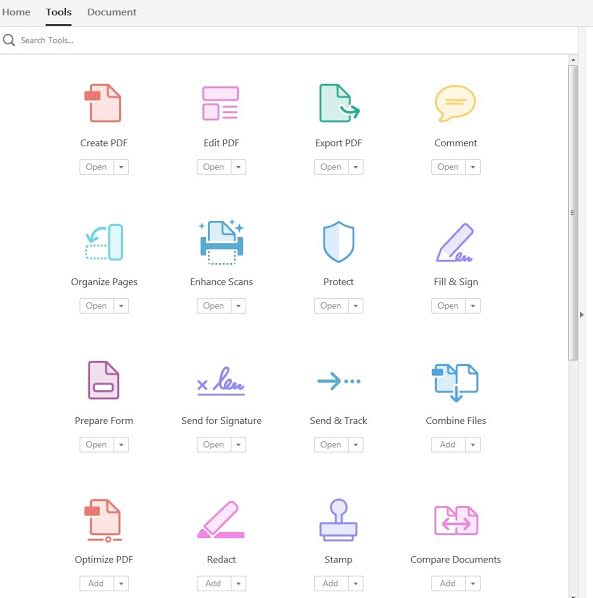
Task: Click the Organize Pages icon
Action: 104,242
